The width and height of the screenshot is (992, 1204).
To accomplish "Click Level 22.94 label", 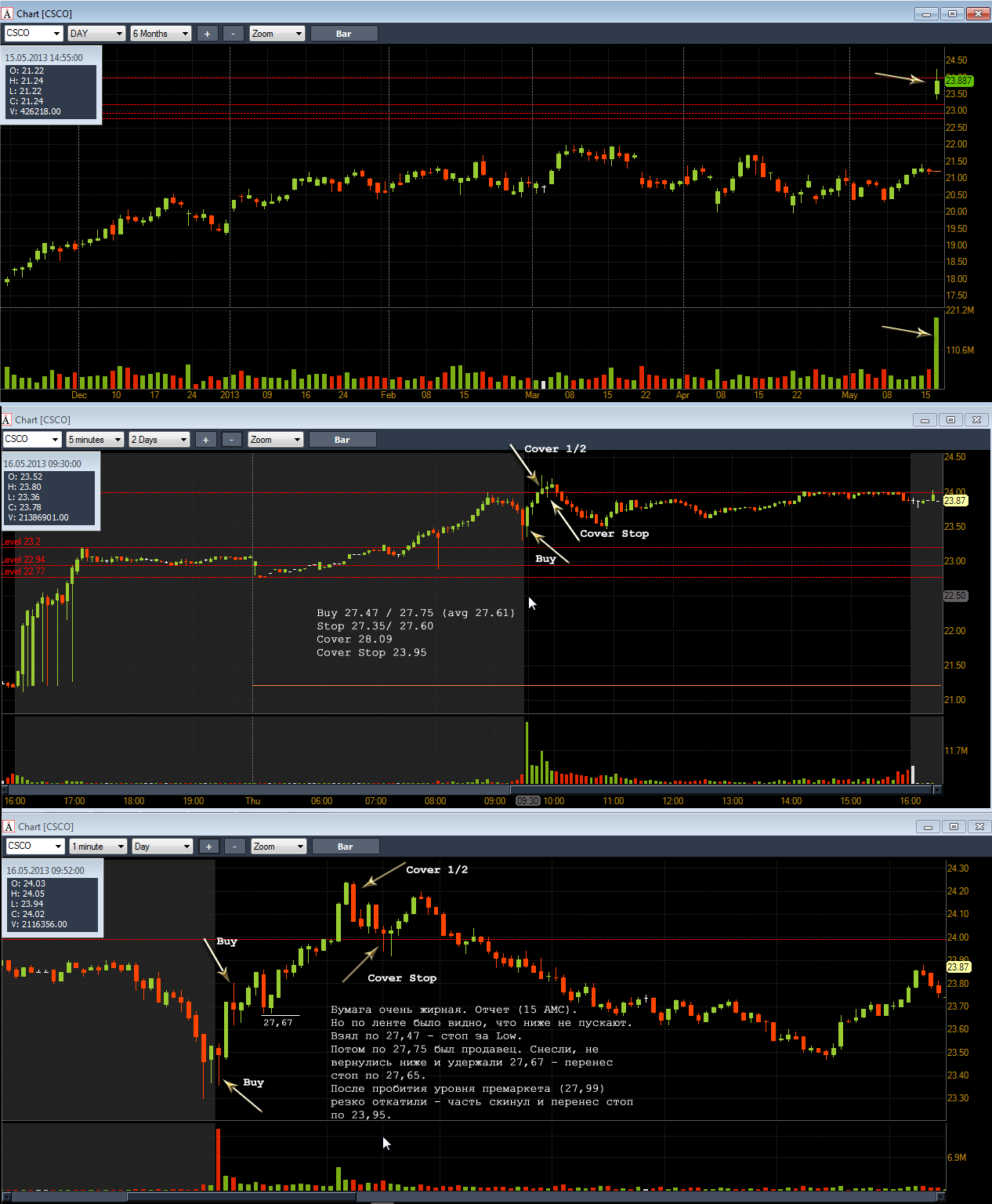I will [24, 560].
